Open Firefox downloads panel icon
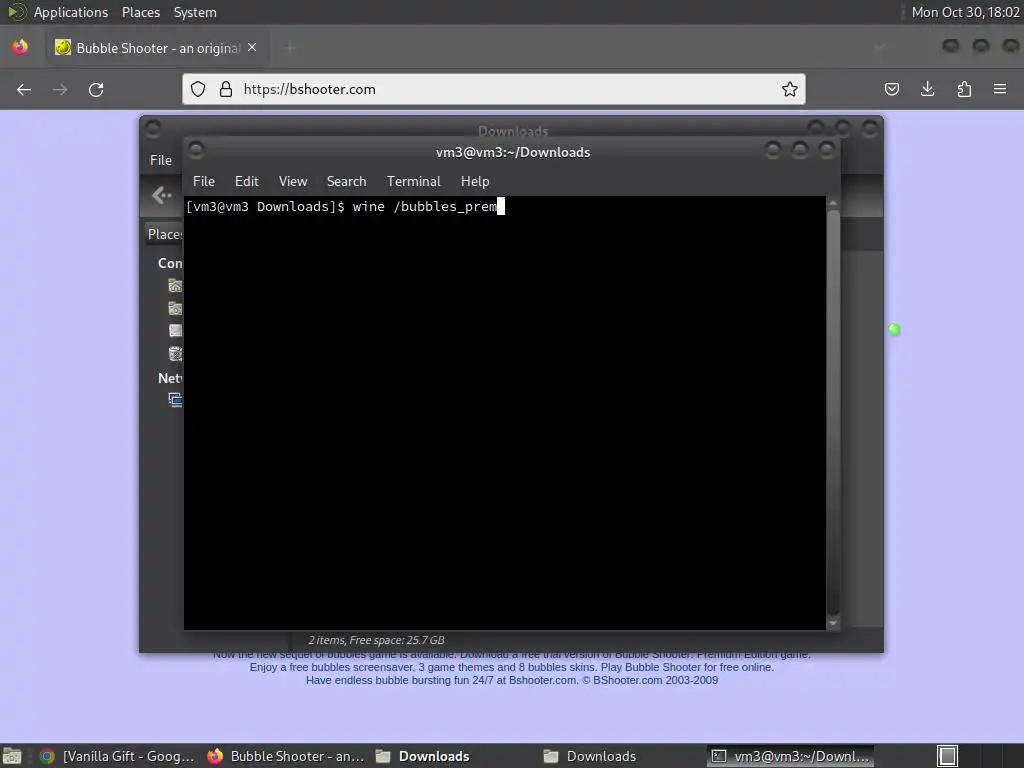Screen dimensions: 1024x768 click(927, 89)
